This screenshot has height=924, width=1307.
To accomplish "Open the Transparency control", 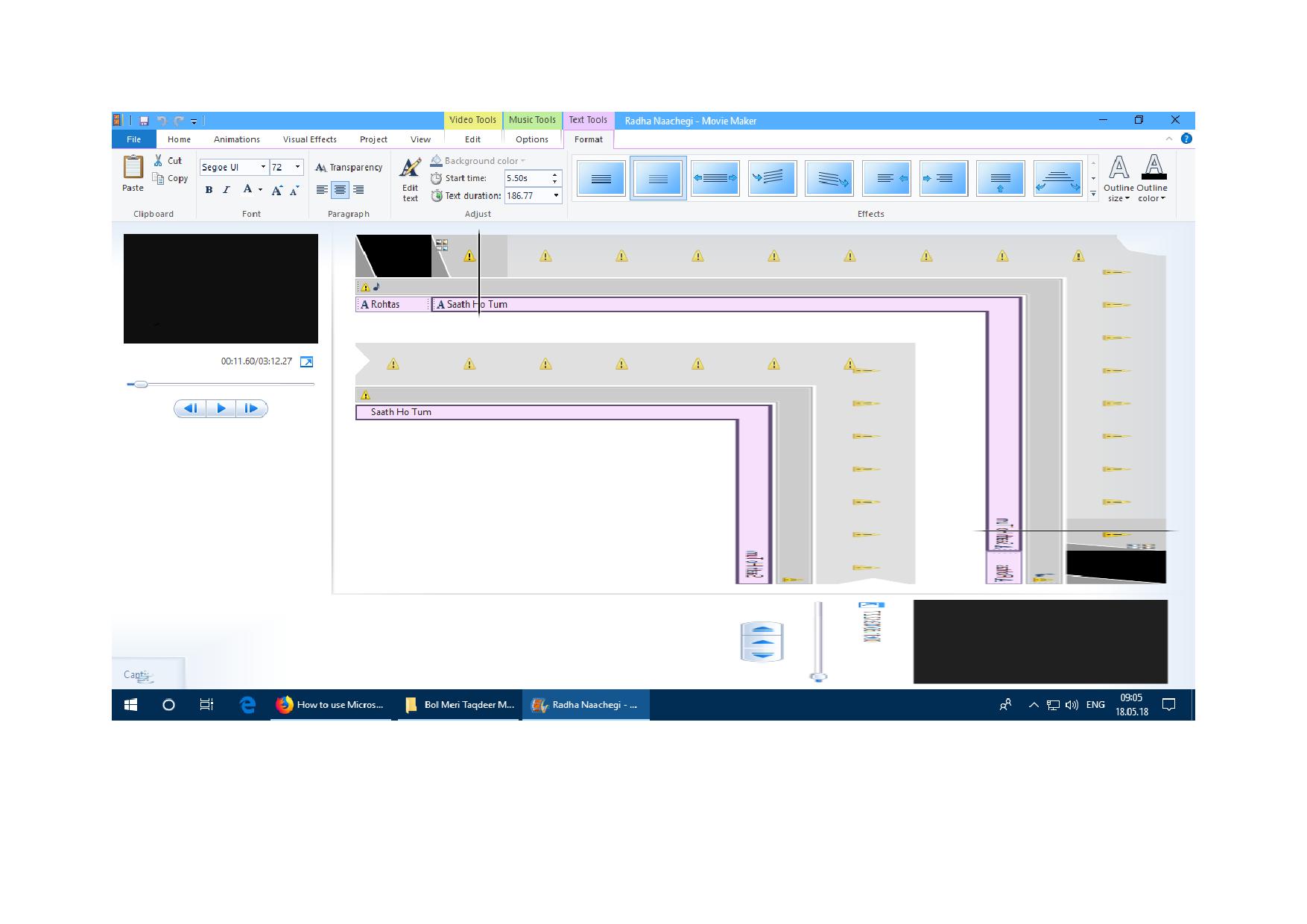I will pyautogui.click(x=349, y=168).
